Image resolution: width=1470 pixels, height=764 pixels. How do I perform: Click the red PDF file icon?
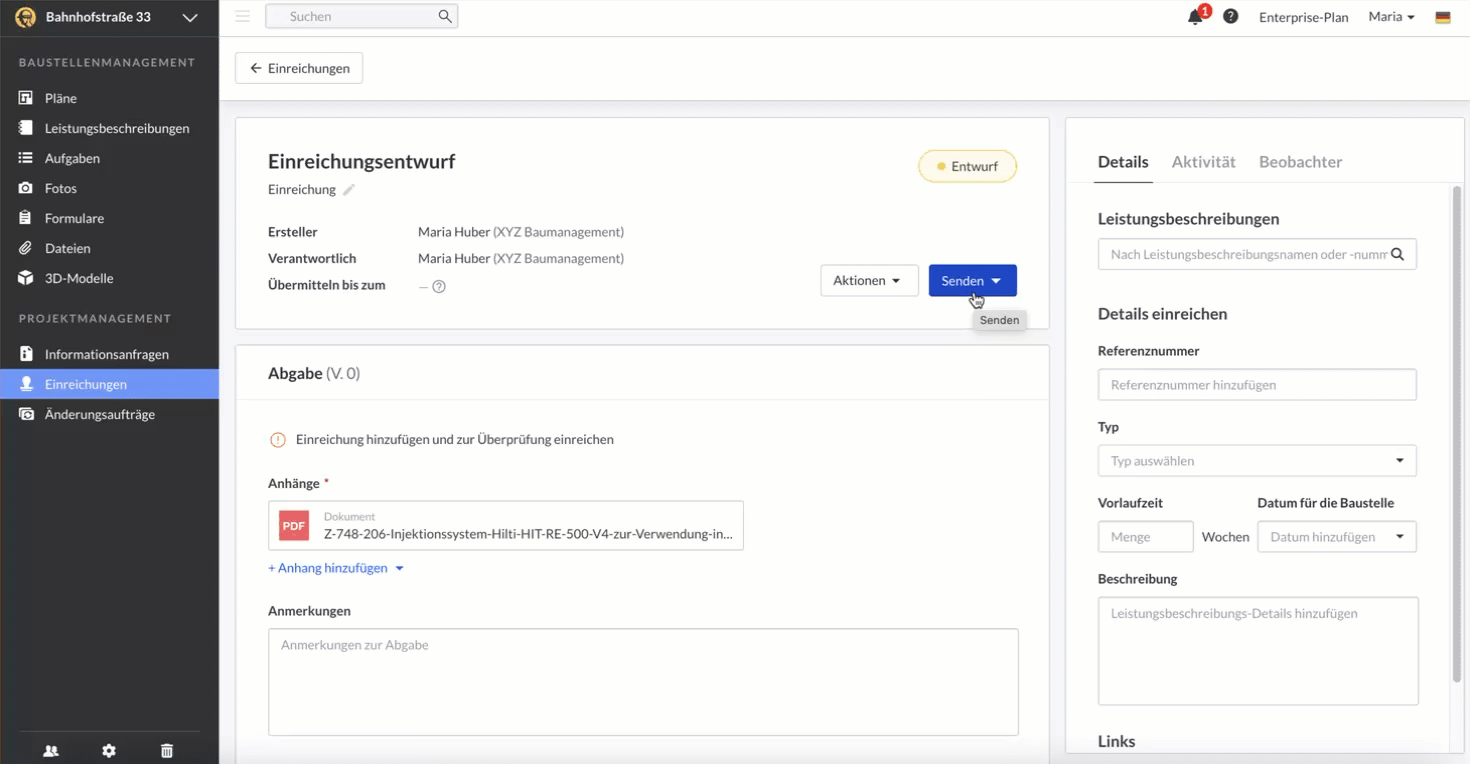(x=294, y=526)
